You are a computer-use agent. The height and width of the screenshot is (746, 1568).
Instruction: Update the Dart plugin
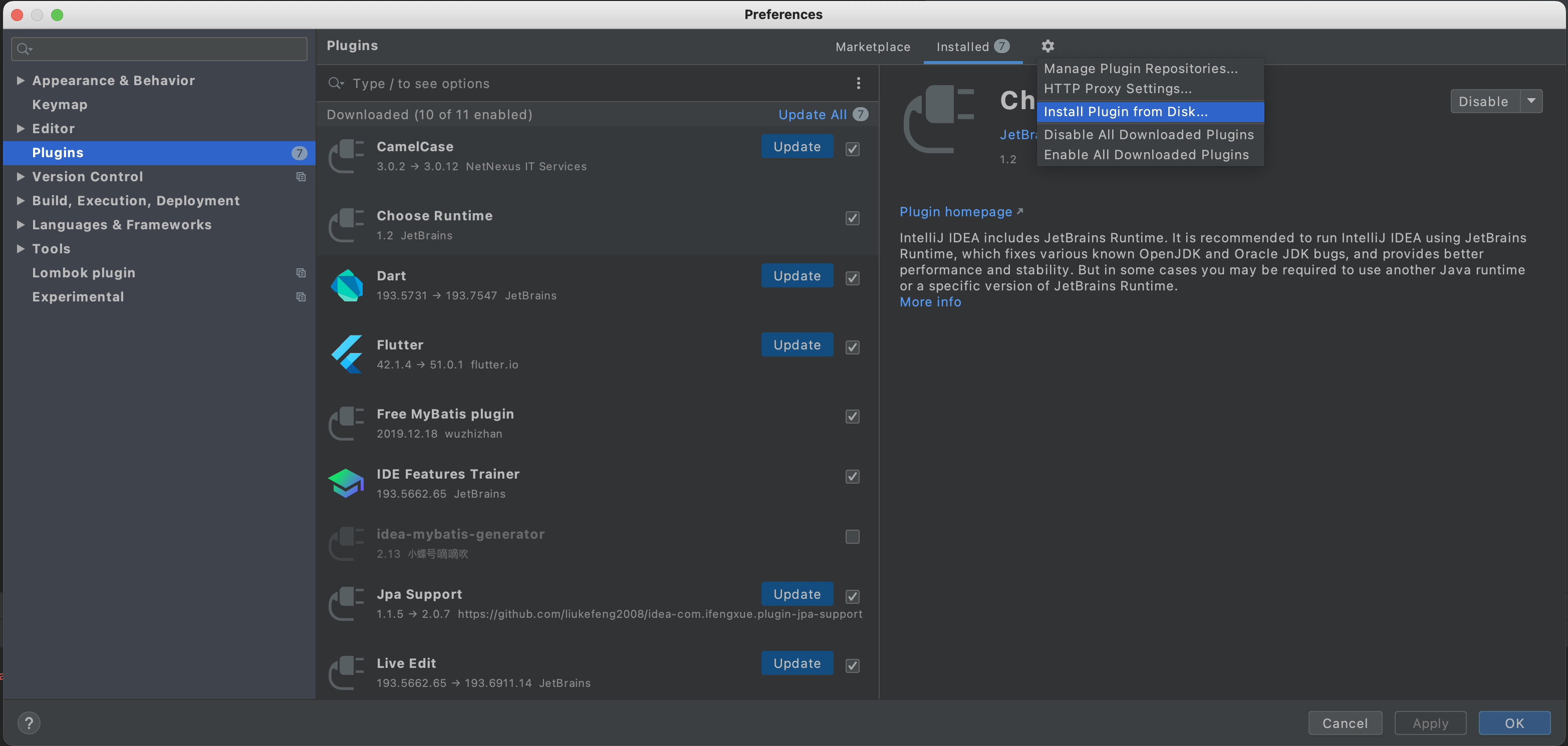[797, 276]
